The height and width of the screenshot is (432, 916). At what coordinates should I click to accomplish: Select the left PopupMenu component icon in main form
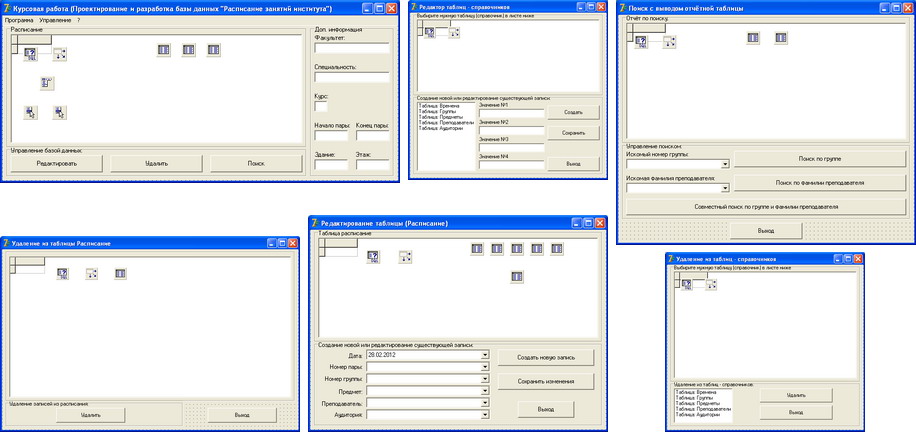(30, 112)
